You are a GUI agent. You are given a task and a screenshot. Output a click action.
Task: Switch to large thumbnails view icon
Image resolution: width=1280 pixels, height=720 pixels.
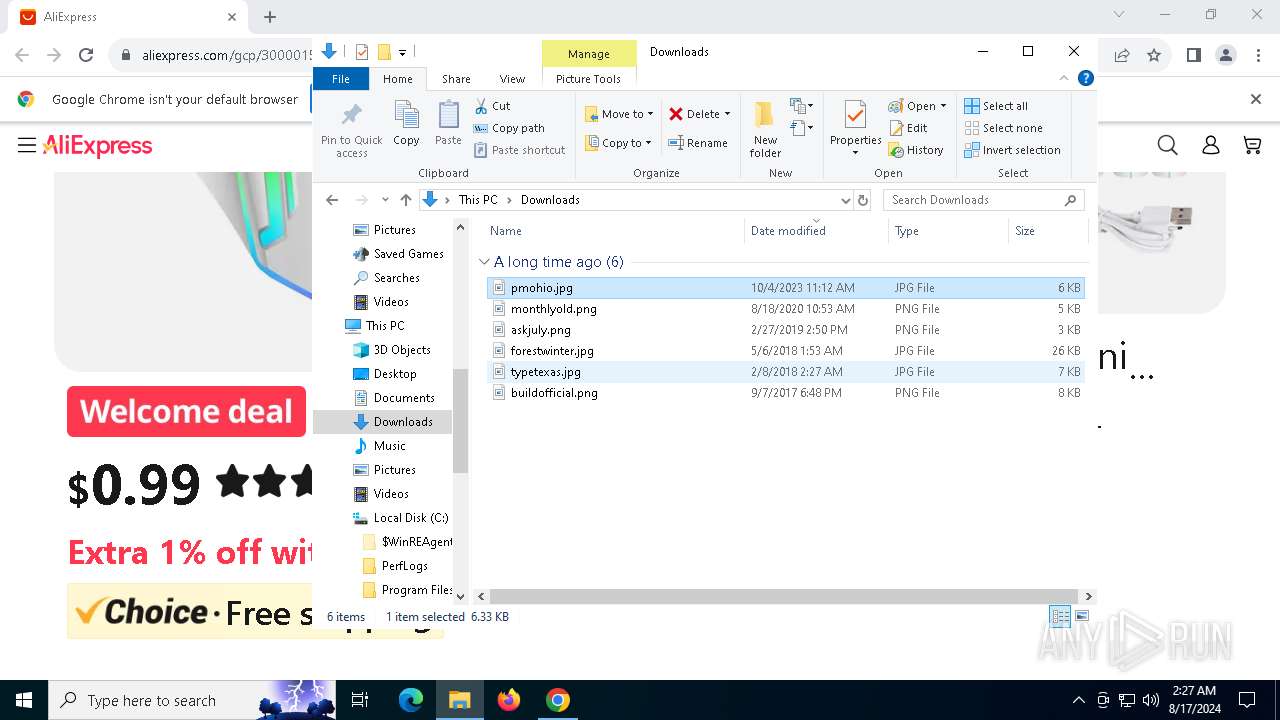1081,617
